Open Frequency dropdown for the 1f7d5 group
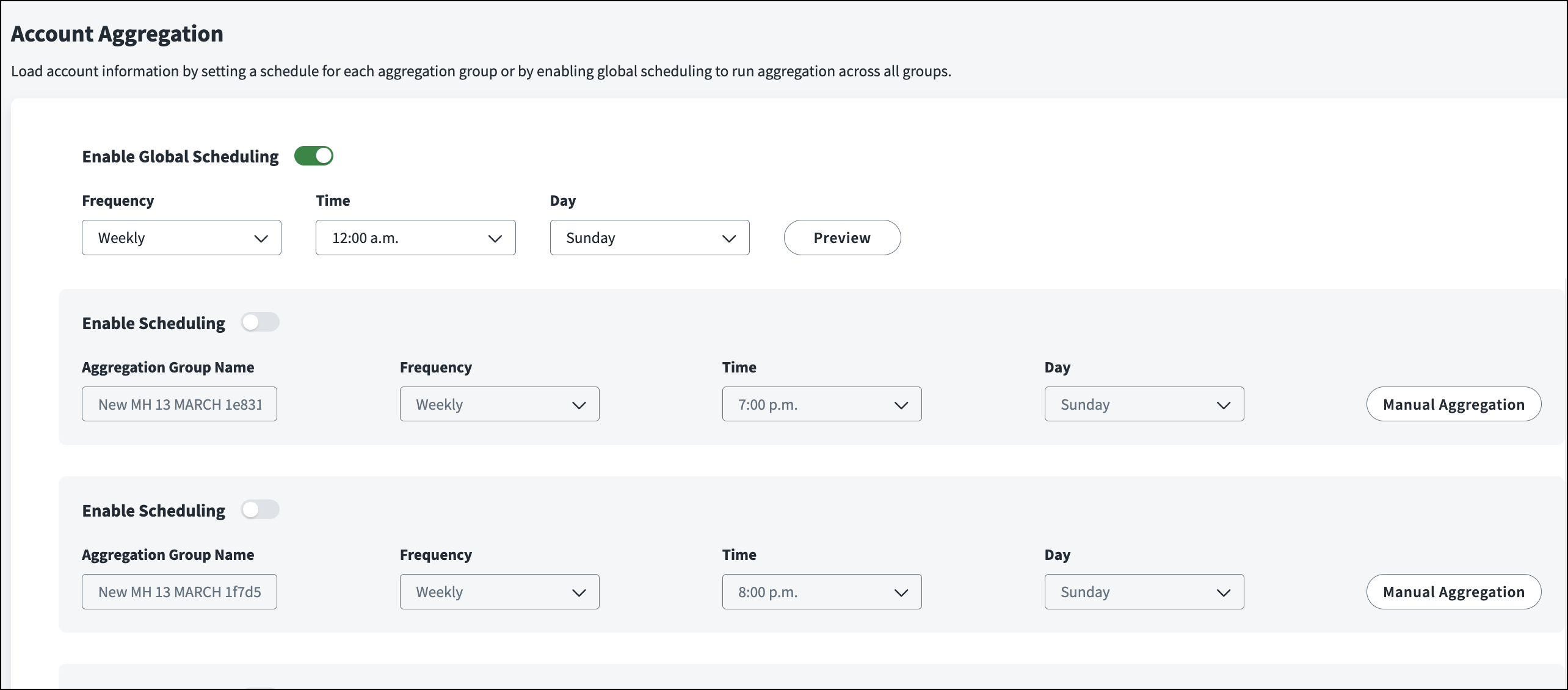The width and height of the screenshot is (1568, 690). (x=499, y=592)
